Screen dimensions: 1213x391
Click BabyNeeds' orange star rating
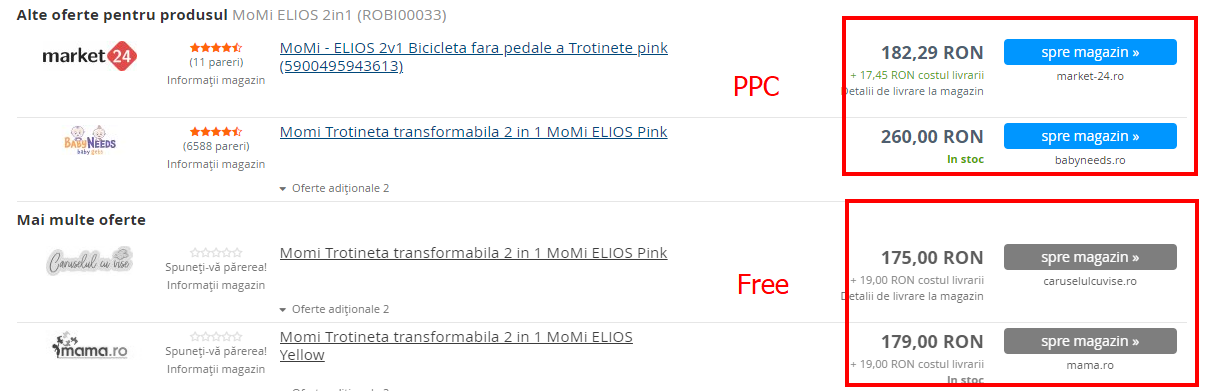tap(216, 131)
